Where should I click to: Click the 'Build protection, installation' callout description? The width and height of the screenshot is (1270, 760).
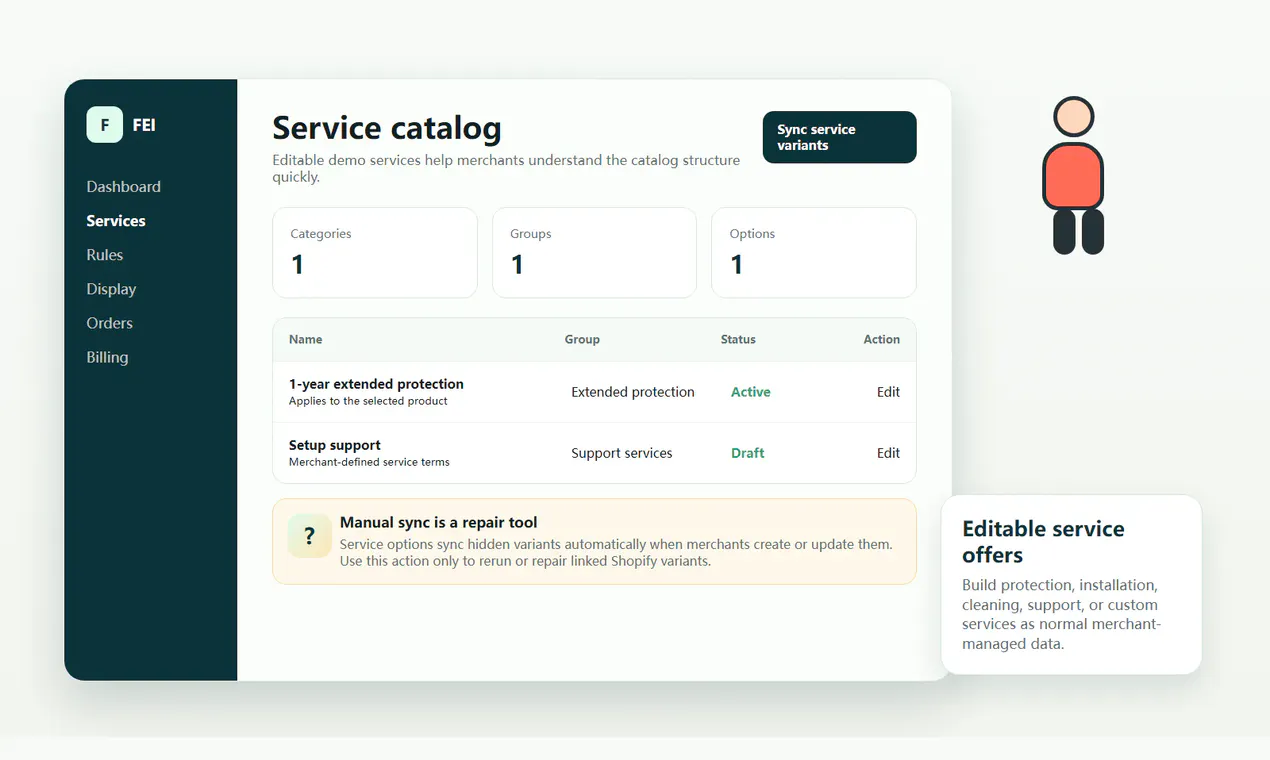[x=1060, y=614]
